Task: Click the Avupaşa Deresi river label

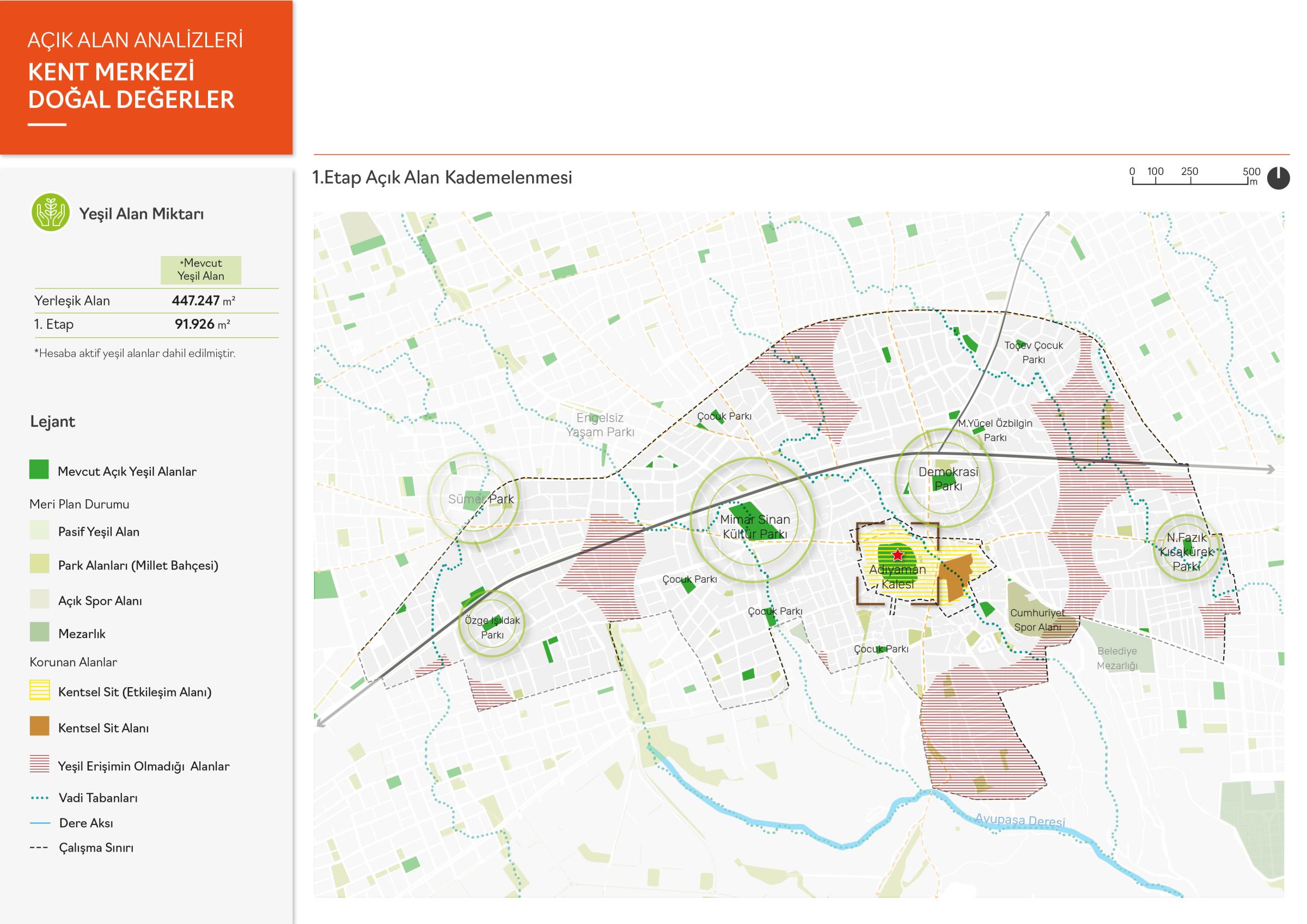Action: [x=1019, y=821]
